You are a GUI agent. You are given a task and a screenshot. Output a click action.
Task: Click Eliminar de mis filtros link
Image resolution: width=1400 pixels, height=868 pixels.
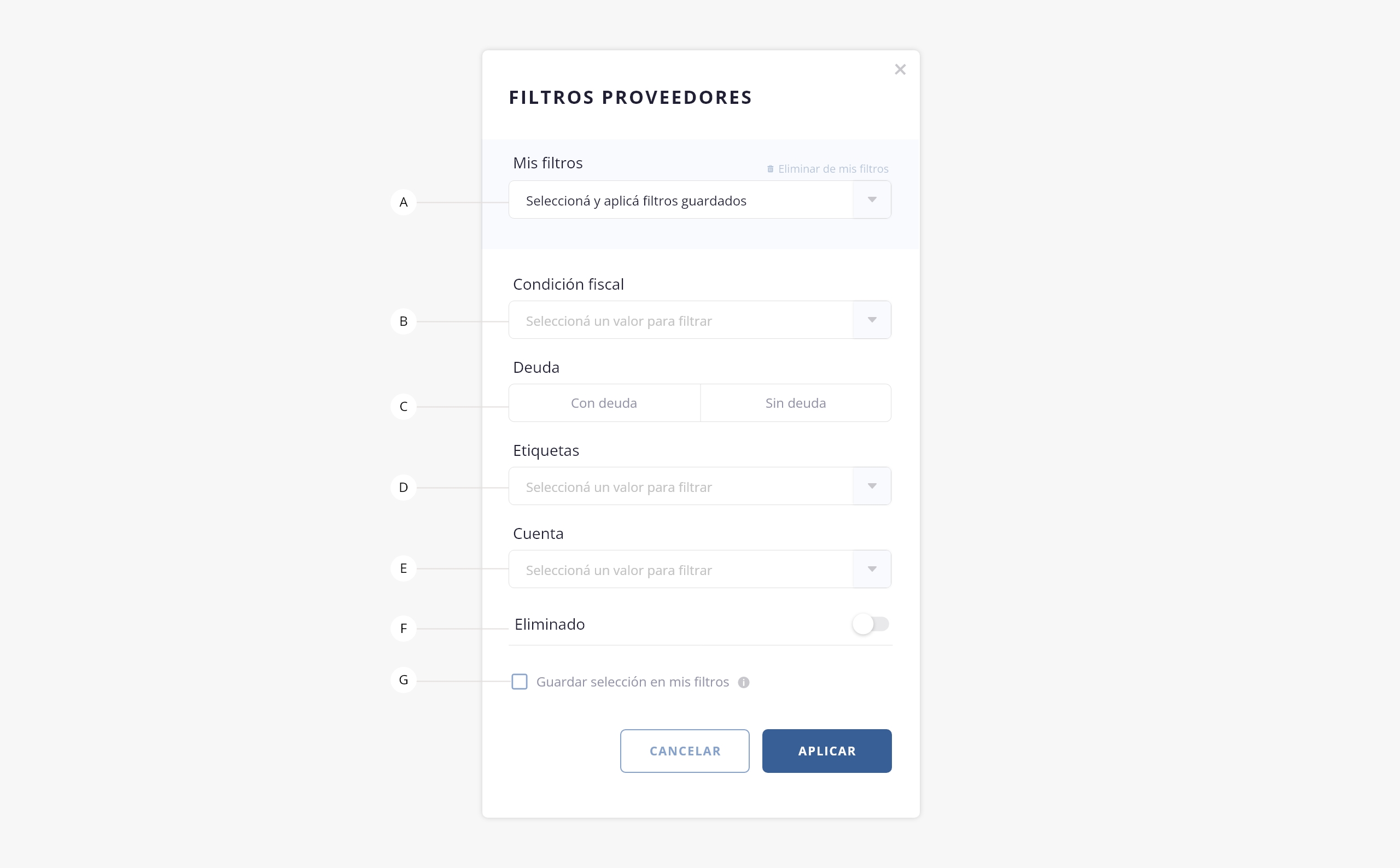point(833,169)
